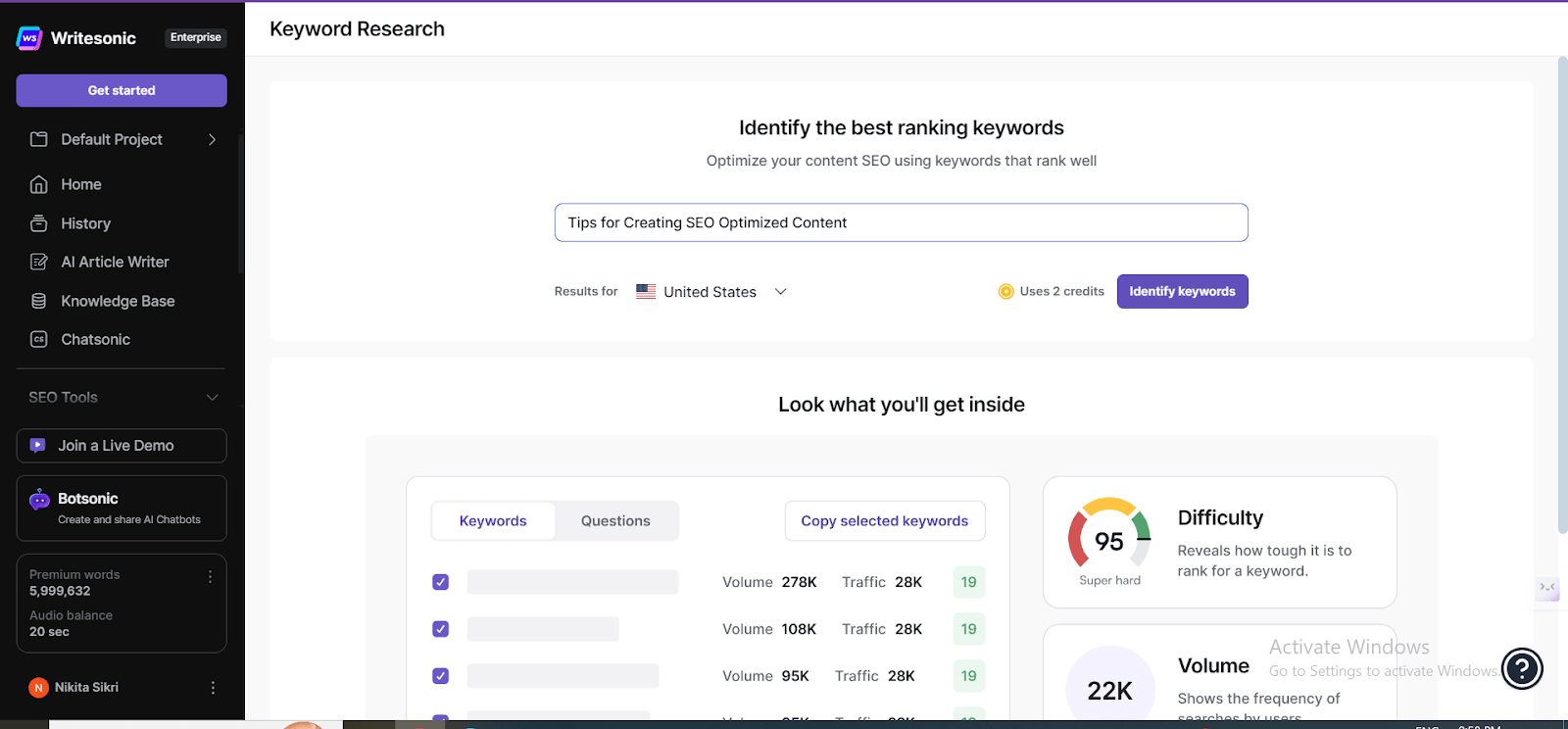
Task: Click the Difficulty 95 gauge graphic
Action: click(1109, 533)
